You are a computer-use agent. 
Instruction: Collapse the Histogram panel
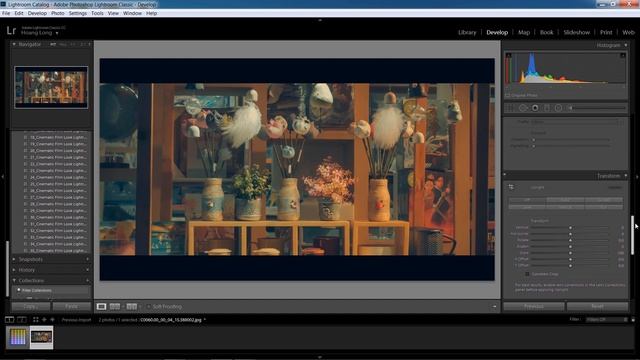(626, 45)
